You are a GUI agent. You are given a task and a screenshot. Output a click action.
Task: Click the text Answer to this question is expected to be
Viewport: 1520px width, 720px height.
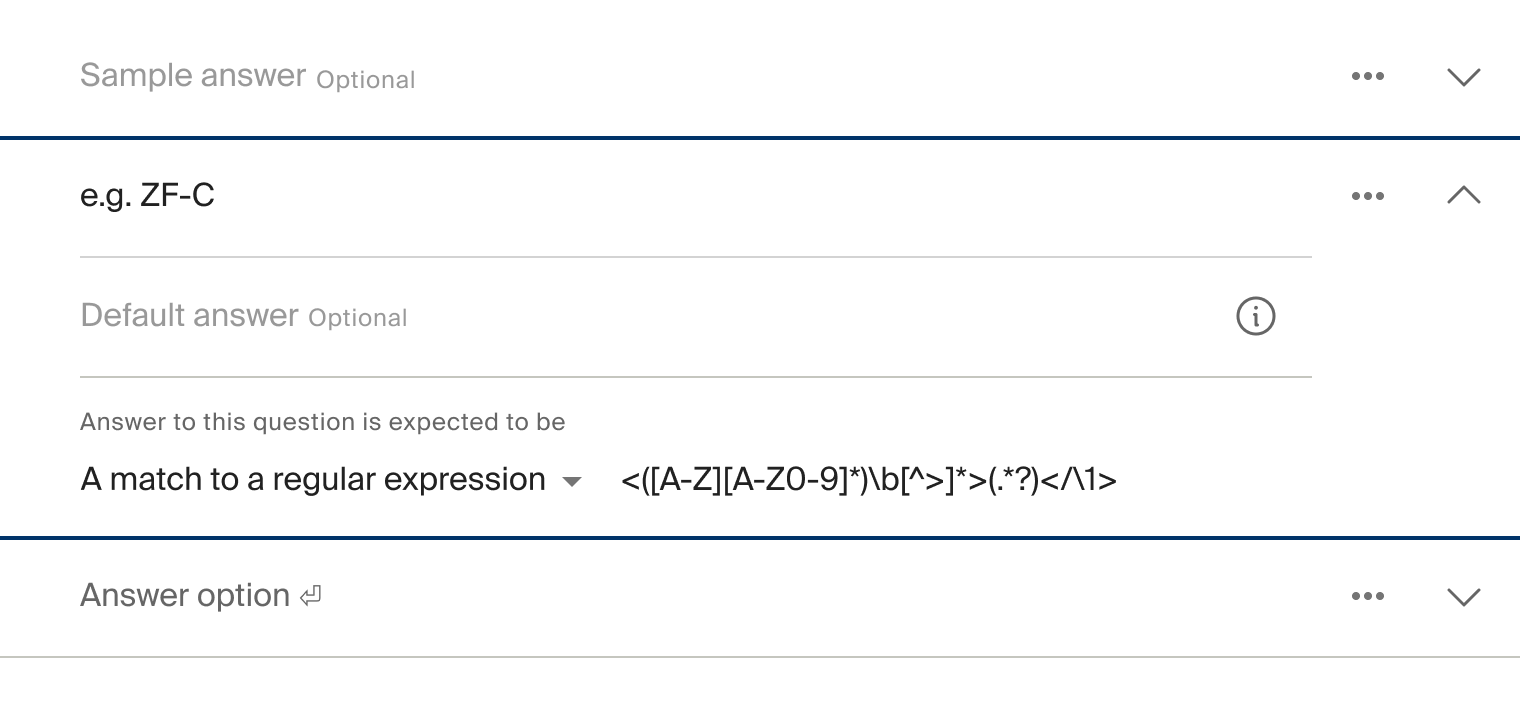pyautogui.click(x=323, y=422)
